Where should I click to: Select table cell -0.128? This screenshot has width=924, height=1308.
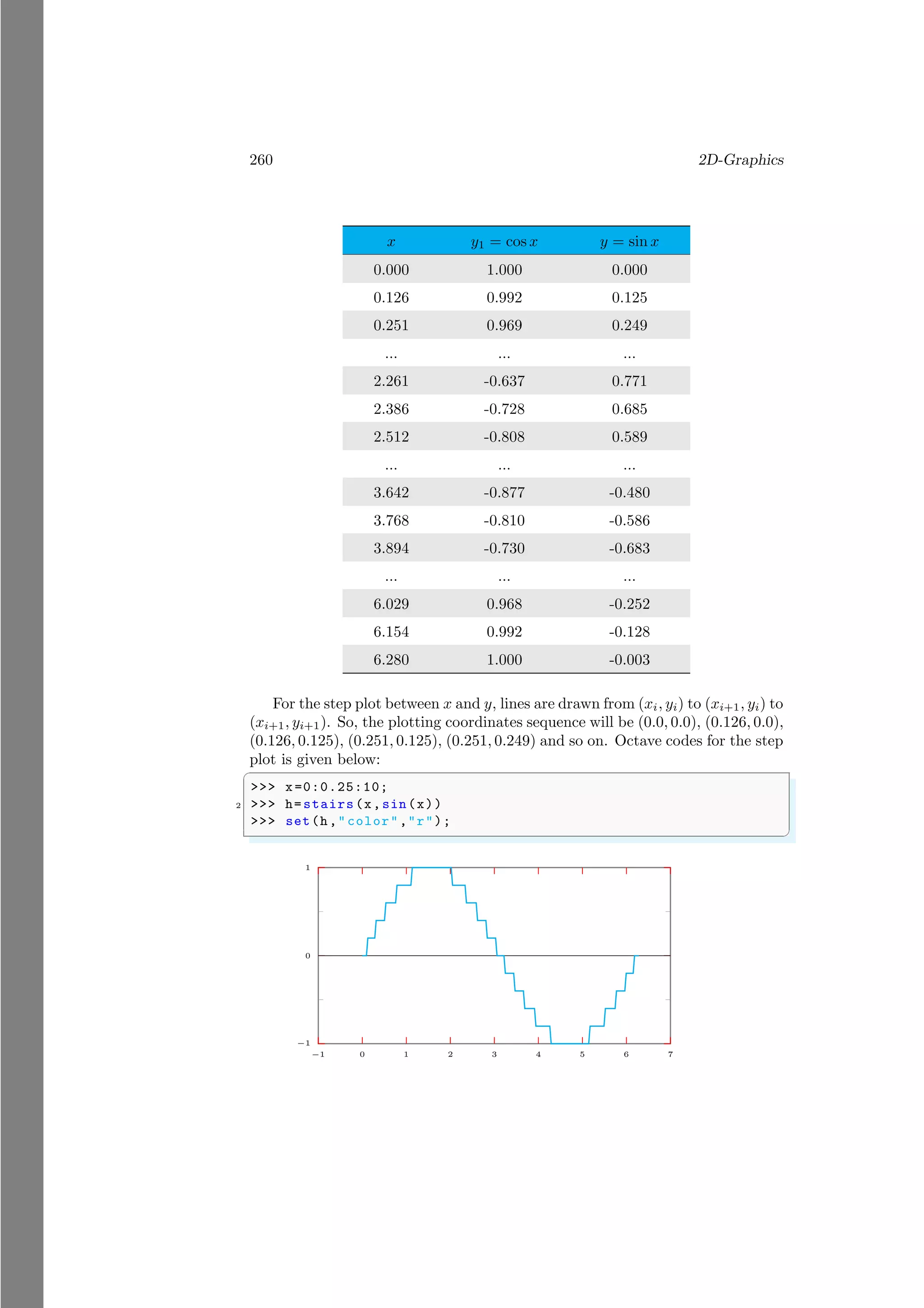coord(629,632)
